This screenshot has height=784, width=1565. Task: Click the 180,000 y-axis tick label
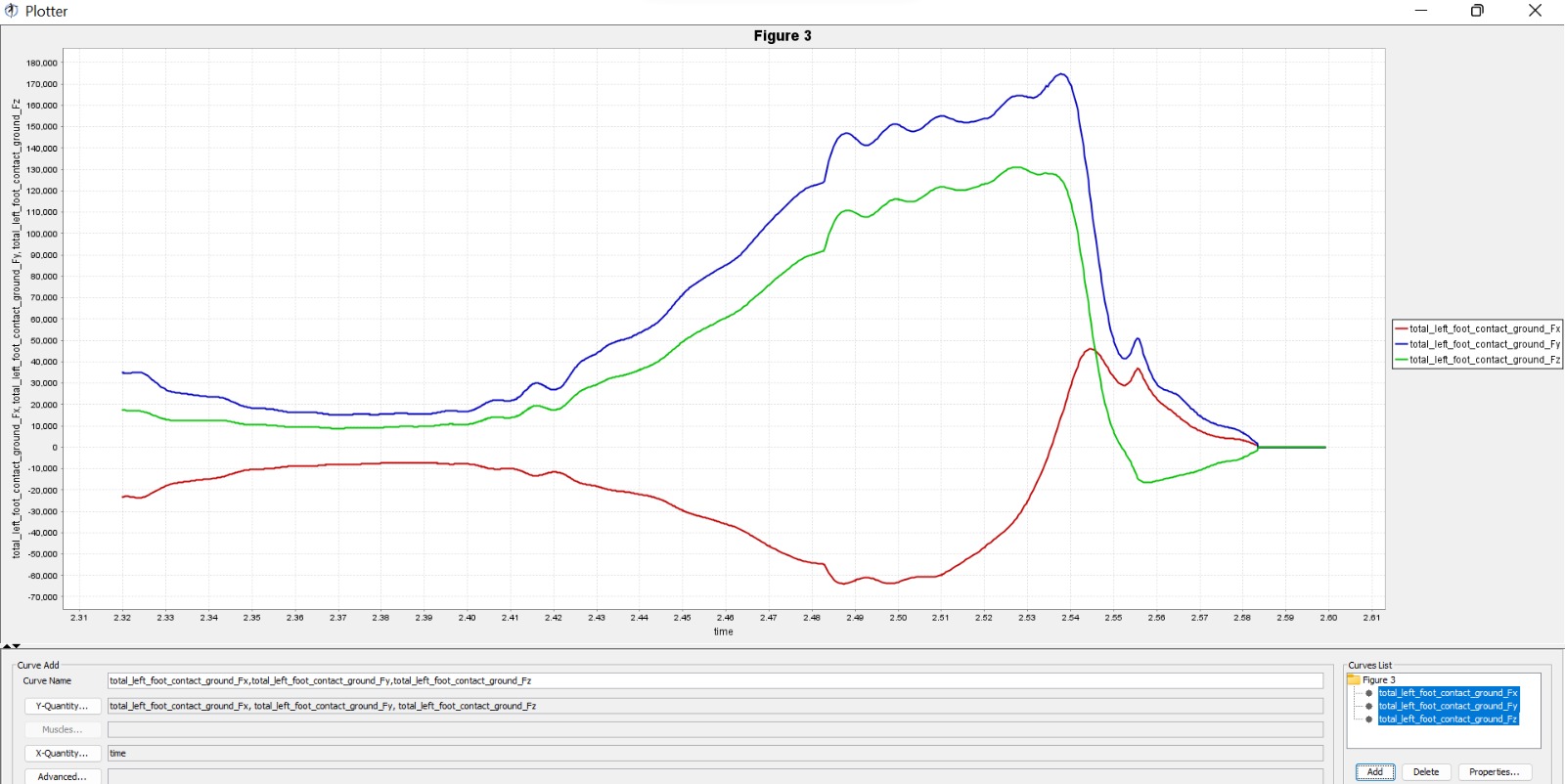point(42,63)
